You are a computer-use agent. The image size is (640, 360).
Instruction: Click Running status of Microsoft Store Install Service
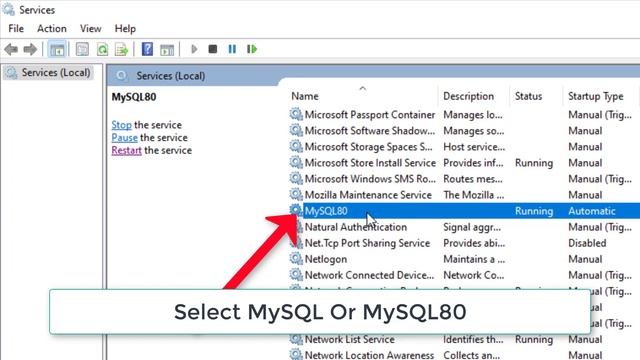coord(534,163)
